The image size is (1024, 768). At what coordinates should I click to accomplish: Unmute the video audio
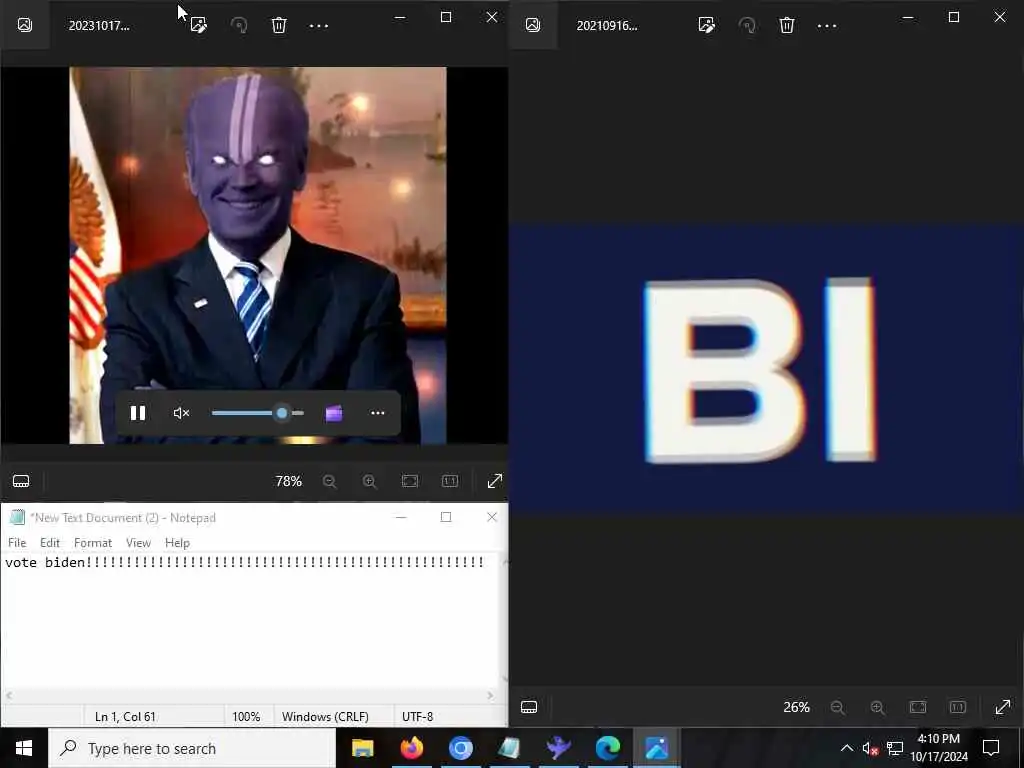point(181,413)
